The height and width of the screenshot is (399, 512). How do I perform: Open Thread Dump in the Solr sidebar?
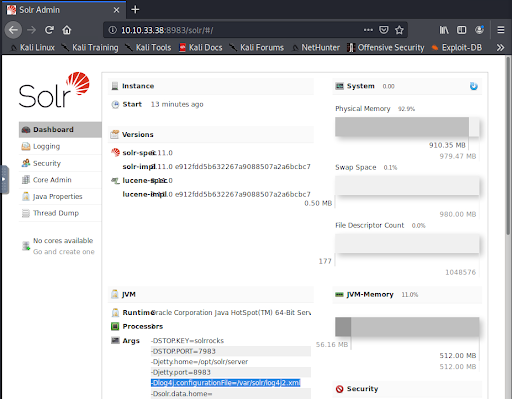(x=60, y=213)
